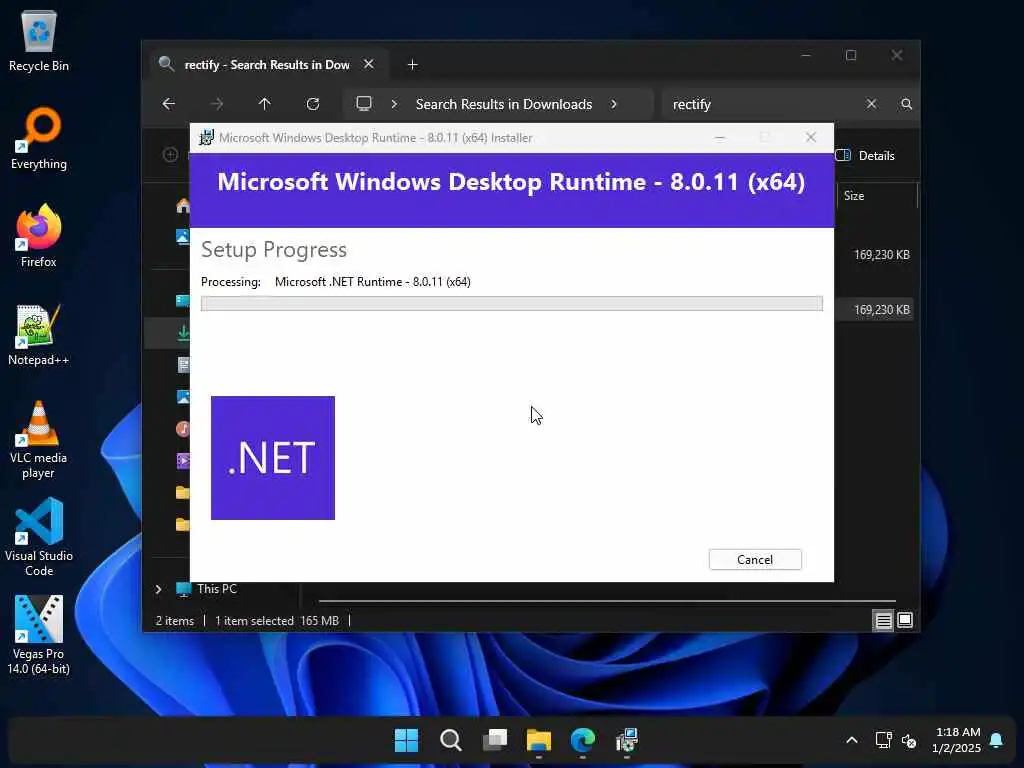Click the installer icon on taskbar

pos(627,741)
